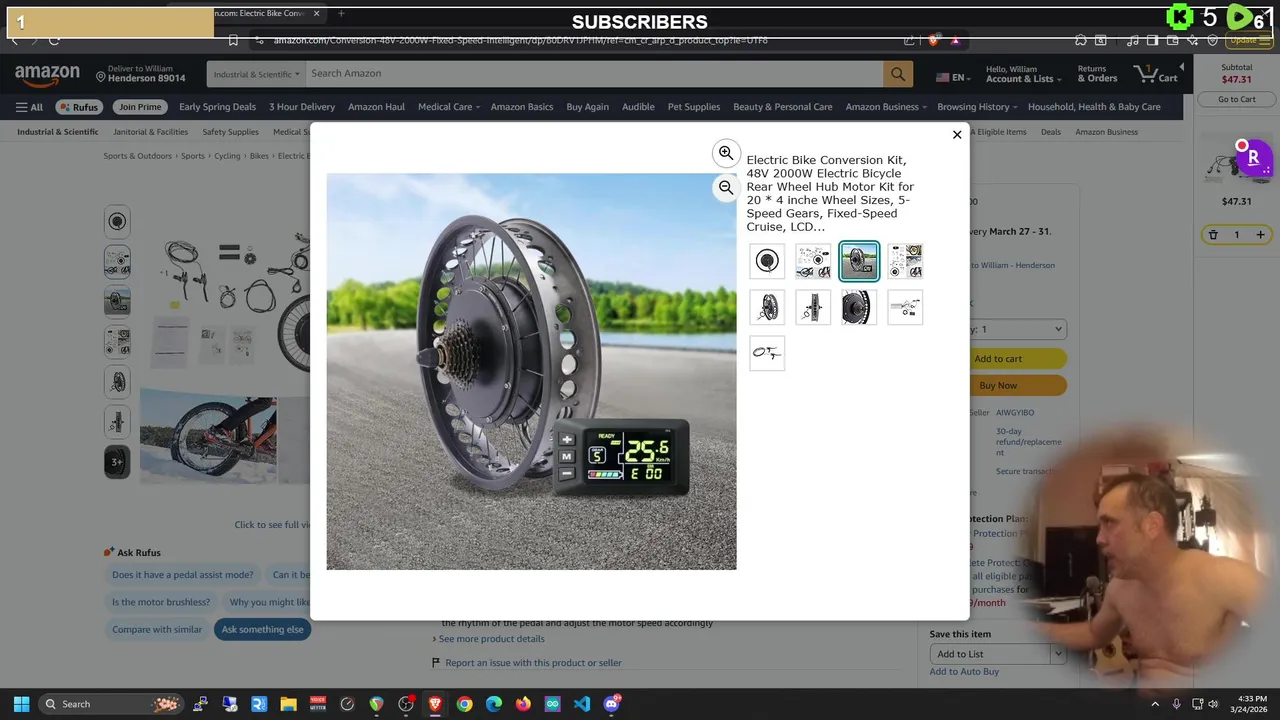Open Google Chrome from the taskbar
This screenshot has height=720, width=1280.
[x=464, y=704]
